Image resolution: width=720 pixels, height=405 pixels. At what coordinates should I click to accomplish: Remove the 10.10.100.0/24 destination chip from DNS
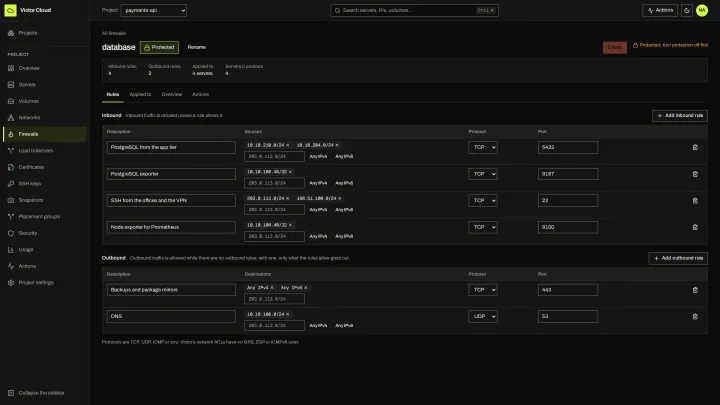(x=288, y=315)
